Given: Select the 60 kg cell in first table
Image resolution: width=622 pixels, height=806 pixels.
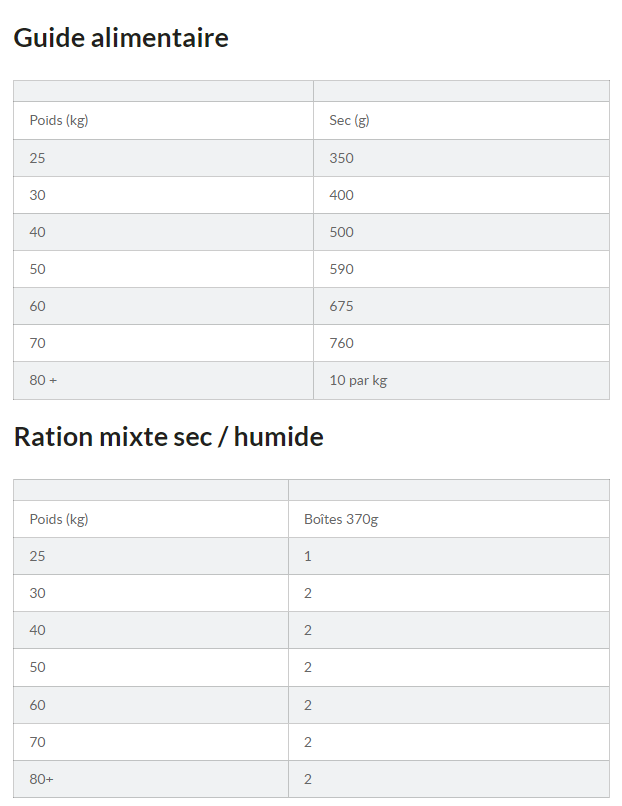Looking at the screenshot, I should [37, 306].
